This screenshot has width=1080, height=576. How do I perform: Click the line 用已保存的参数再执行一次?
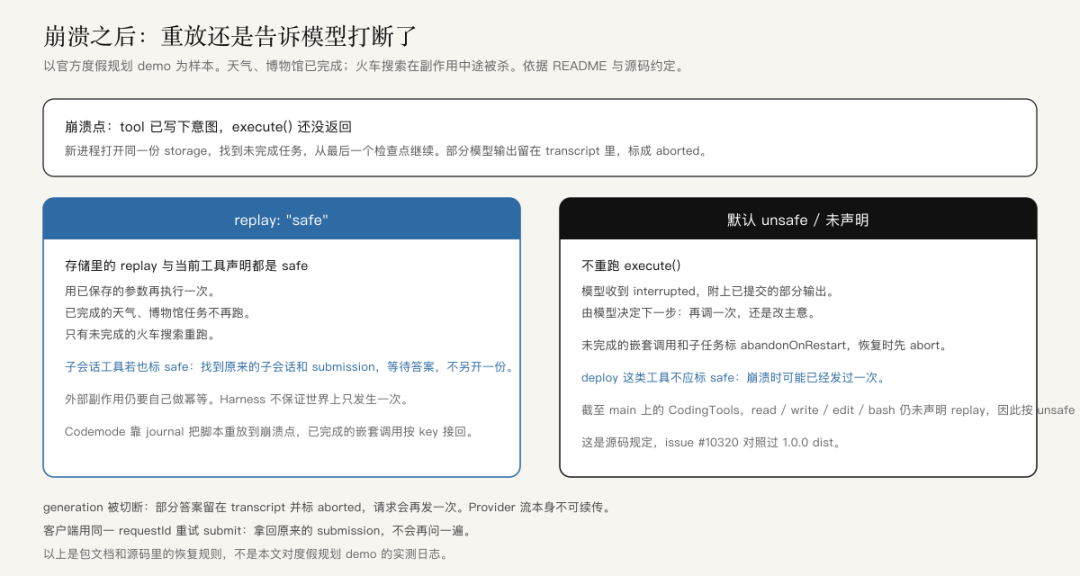pos(140,291)
